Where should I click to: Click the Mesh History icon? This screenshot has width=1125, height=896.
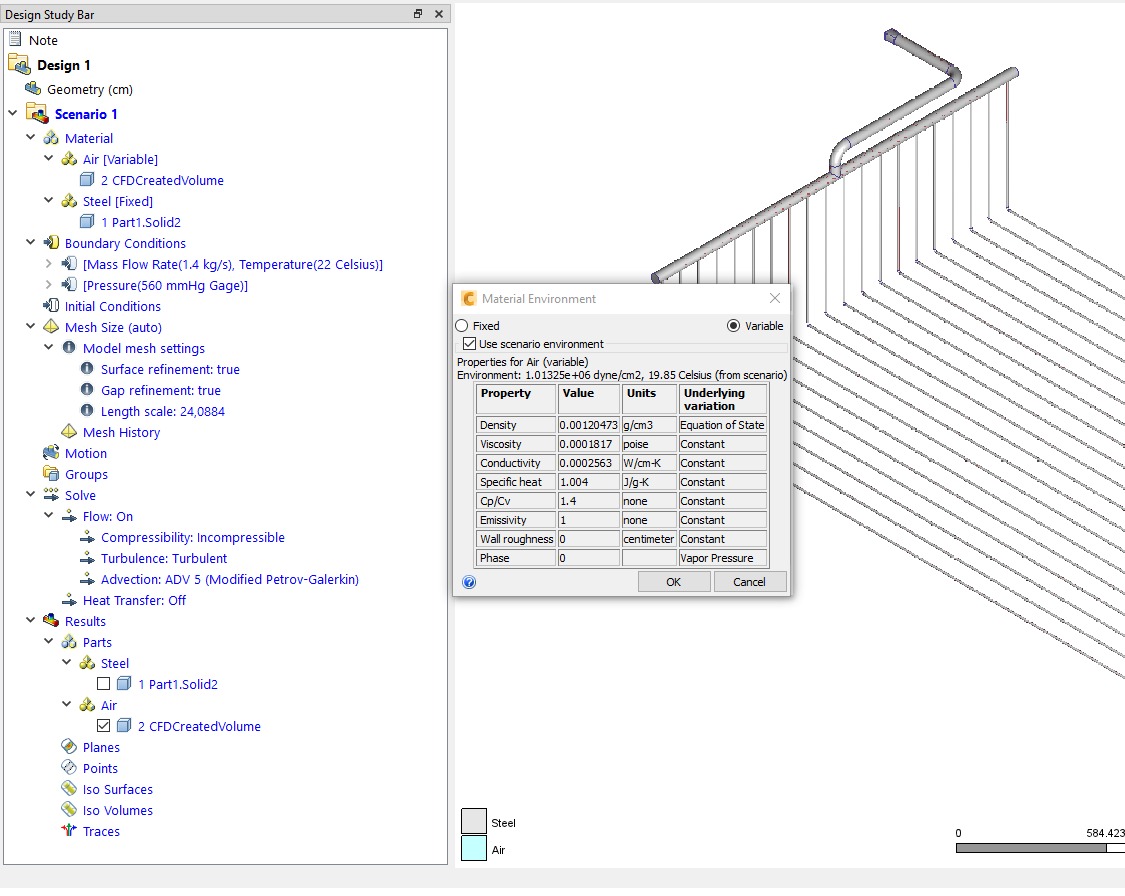point(69,432)
